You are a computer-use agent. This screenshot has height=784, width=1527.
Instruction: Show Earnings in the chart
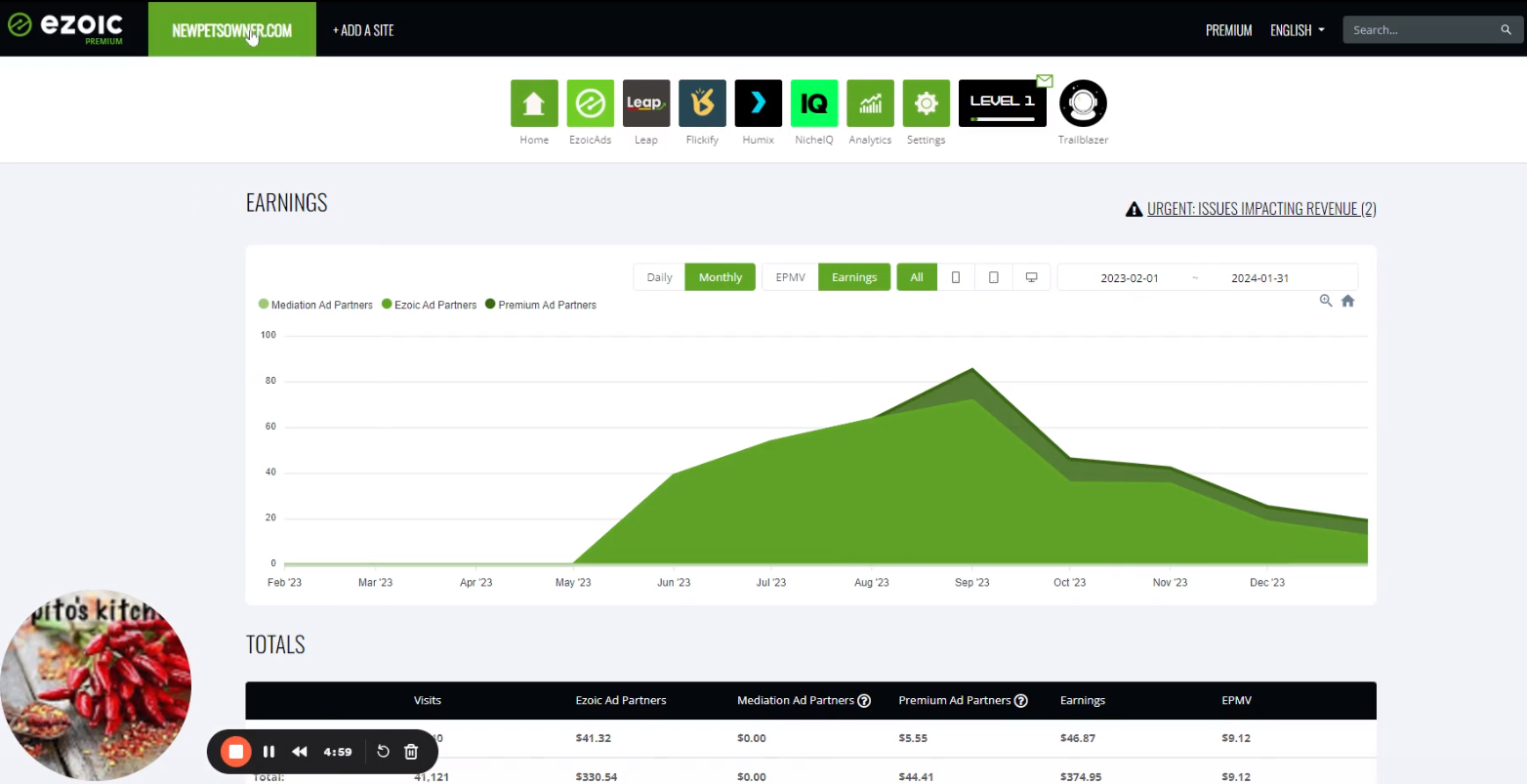coord(854,277)
